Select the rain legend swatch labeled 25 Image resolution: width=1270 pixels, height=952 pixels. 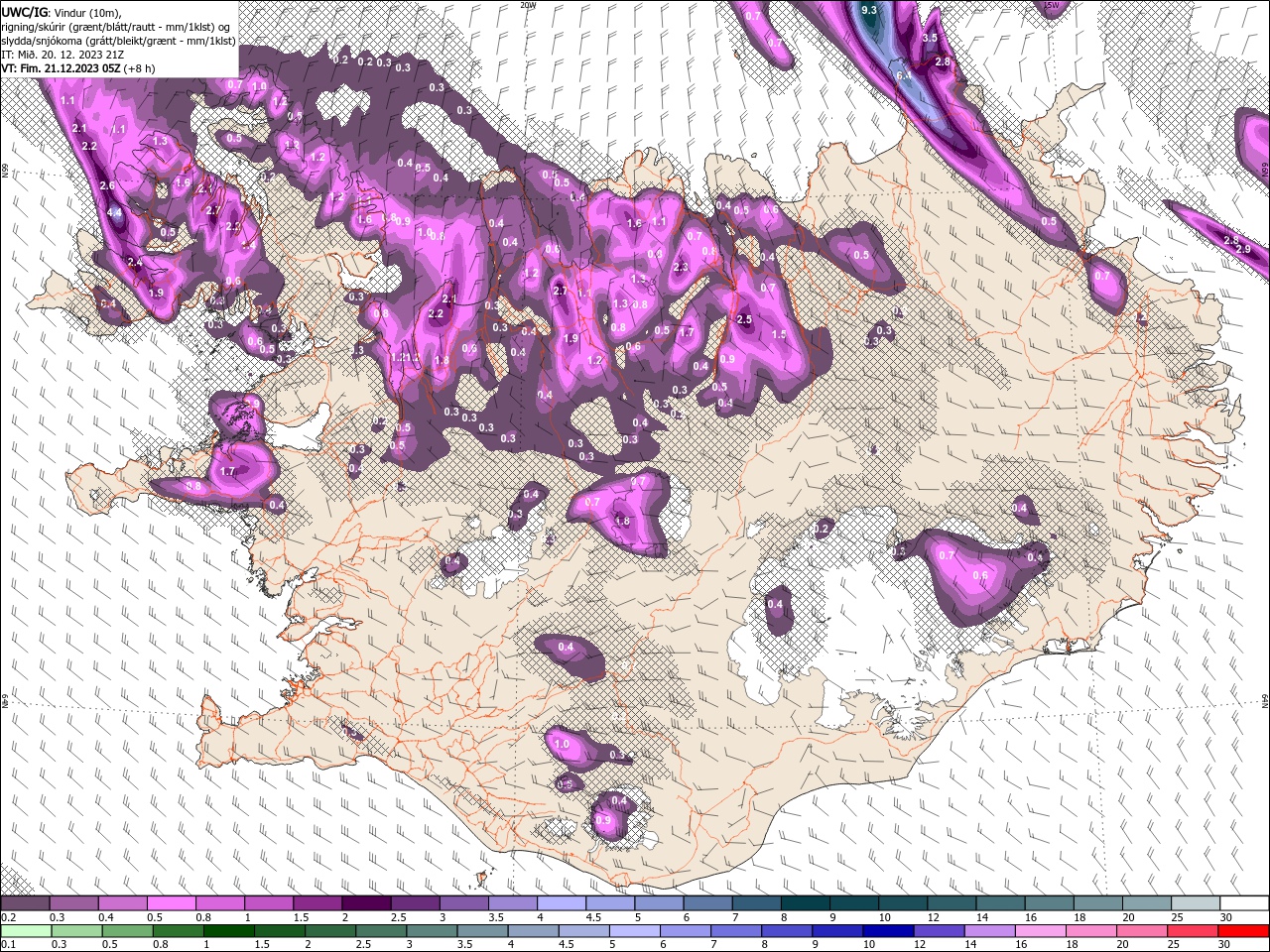pyautogui.click(x=1192, y=930)
